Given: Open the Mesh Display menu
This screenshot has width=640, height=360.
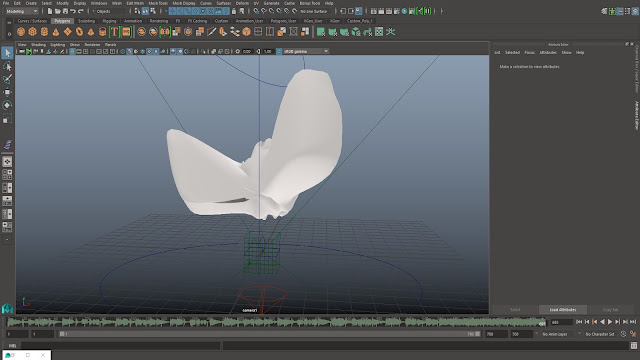Looking at the screenshot, I should click(184, 3).
